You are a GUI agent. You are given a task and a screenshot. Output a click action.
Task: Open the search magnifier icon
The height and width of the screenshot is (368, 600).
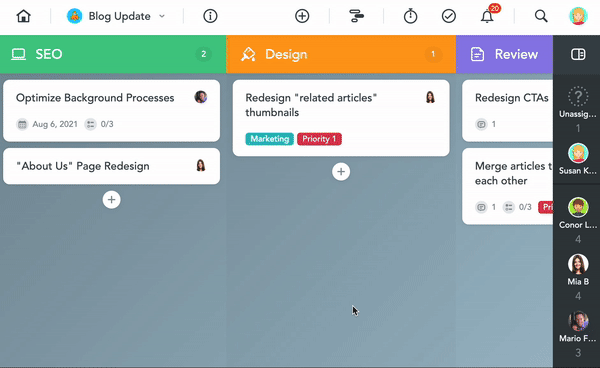click(541, 16)
